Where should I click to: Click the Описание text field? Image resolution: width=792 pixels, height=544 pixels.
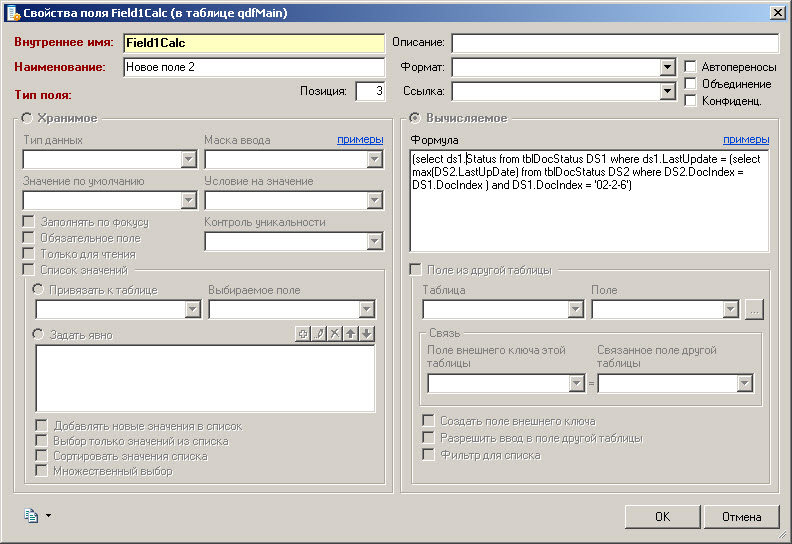coord(614,43)
